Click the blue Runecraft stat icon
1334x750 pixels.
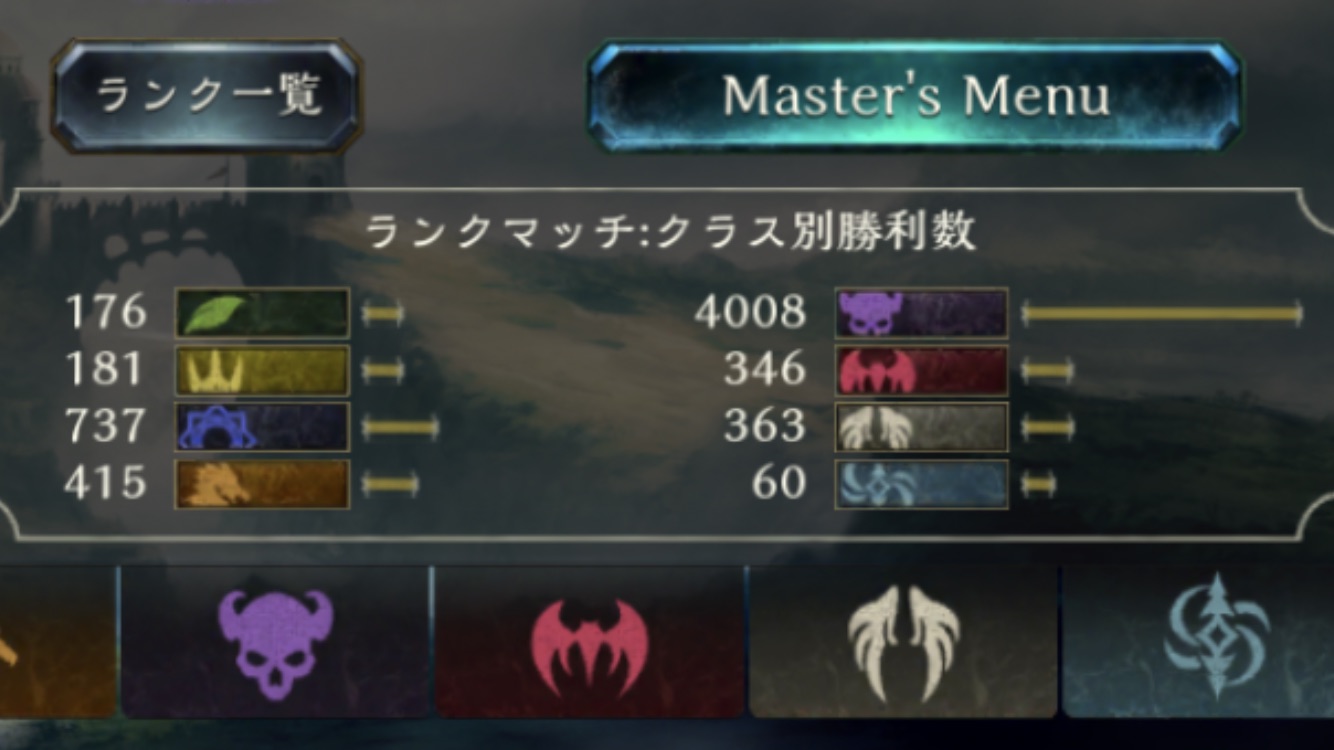(262, 427)
